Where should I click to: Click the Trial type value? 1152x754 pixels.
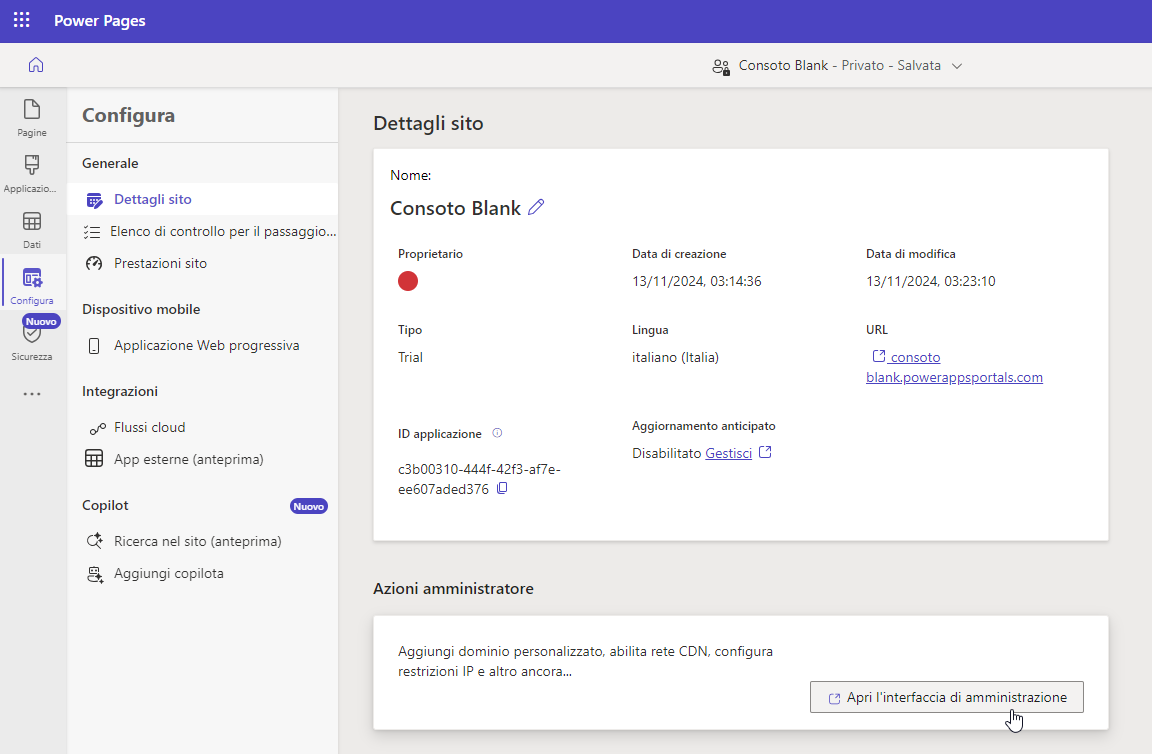click(411, 357)
